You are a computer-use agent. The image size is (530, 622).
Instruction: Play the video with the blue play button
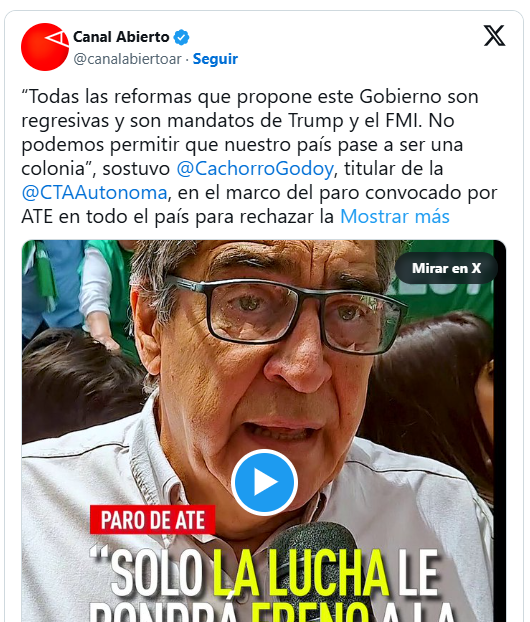tap(265, 482)
